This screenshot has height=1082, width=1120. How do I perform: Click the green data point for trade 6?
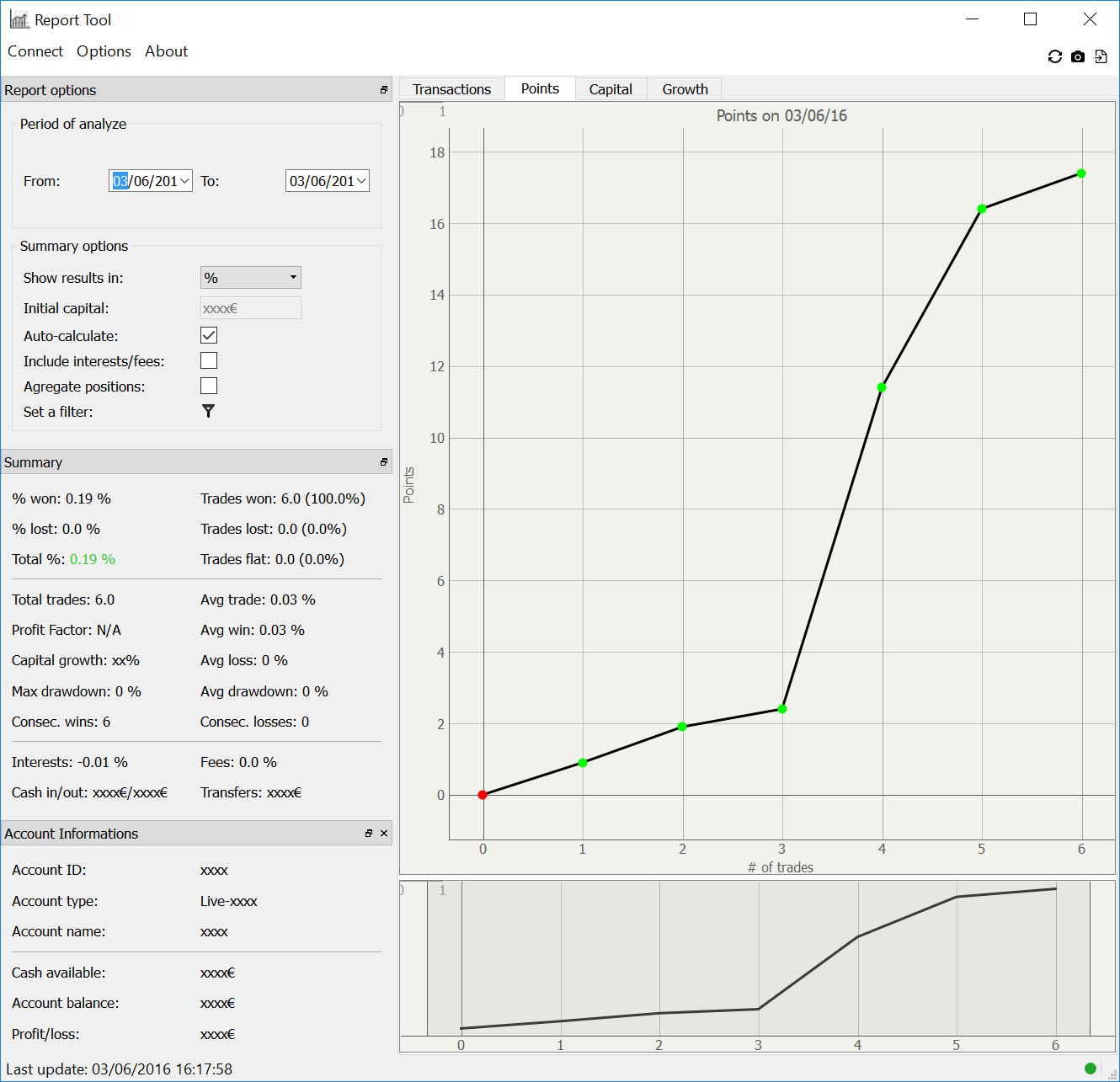point(1081,173)
